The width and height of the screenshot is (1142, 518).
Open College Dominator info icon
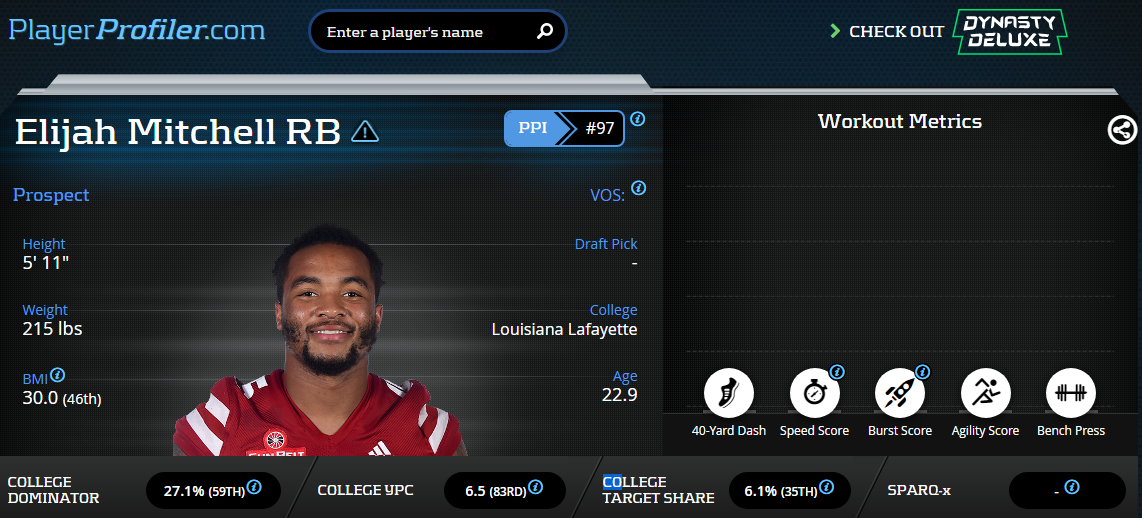[254, 487]
